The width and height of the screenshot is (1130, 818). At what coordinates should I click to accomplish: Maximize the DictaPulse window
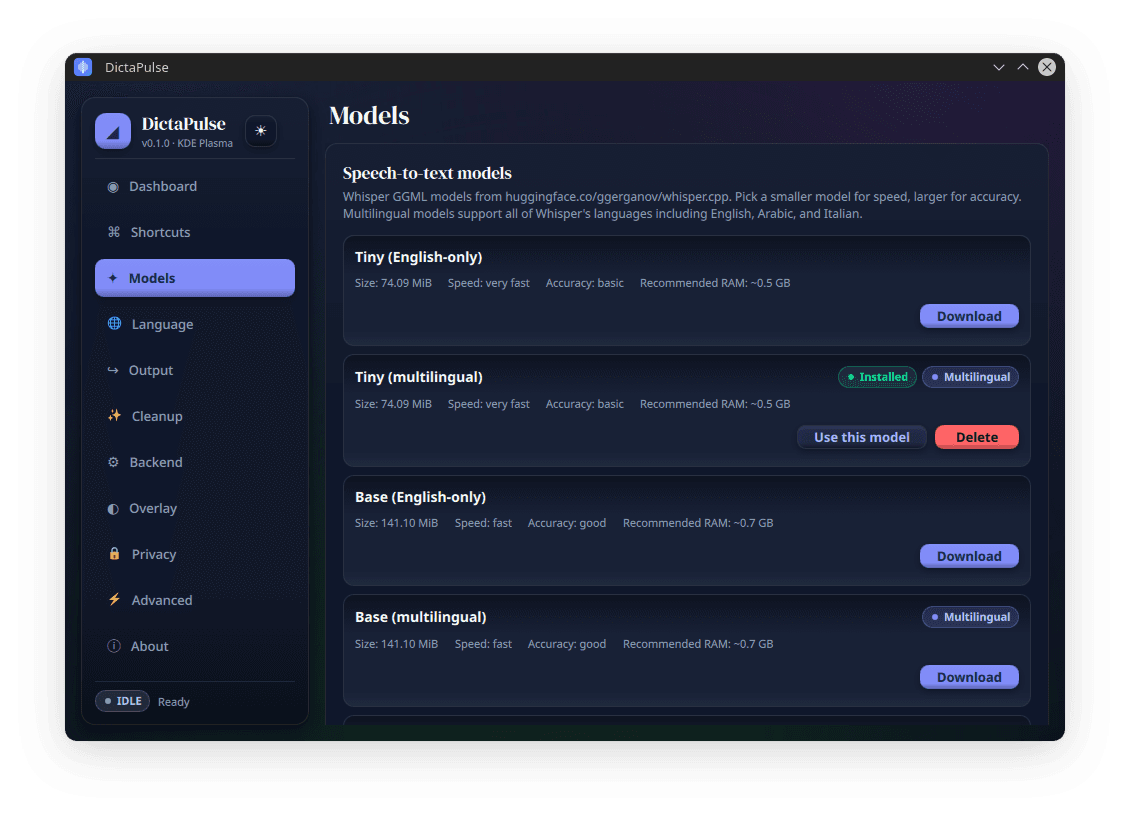(1023, 67)
